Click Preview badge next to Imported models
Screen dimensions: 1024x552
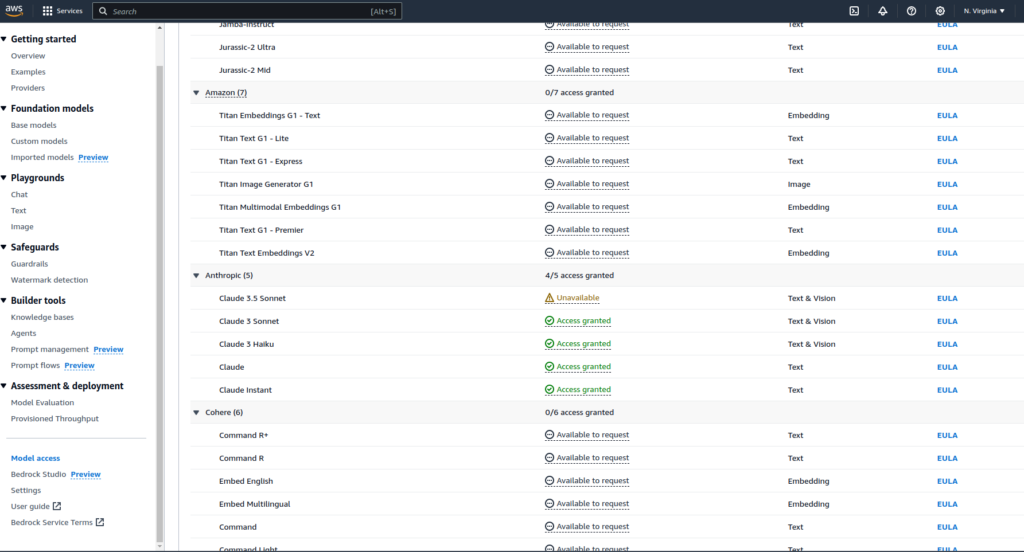click(93, 157)
